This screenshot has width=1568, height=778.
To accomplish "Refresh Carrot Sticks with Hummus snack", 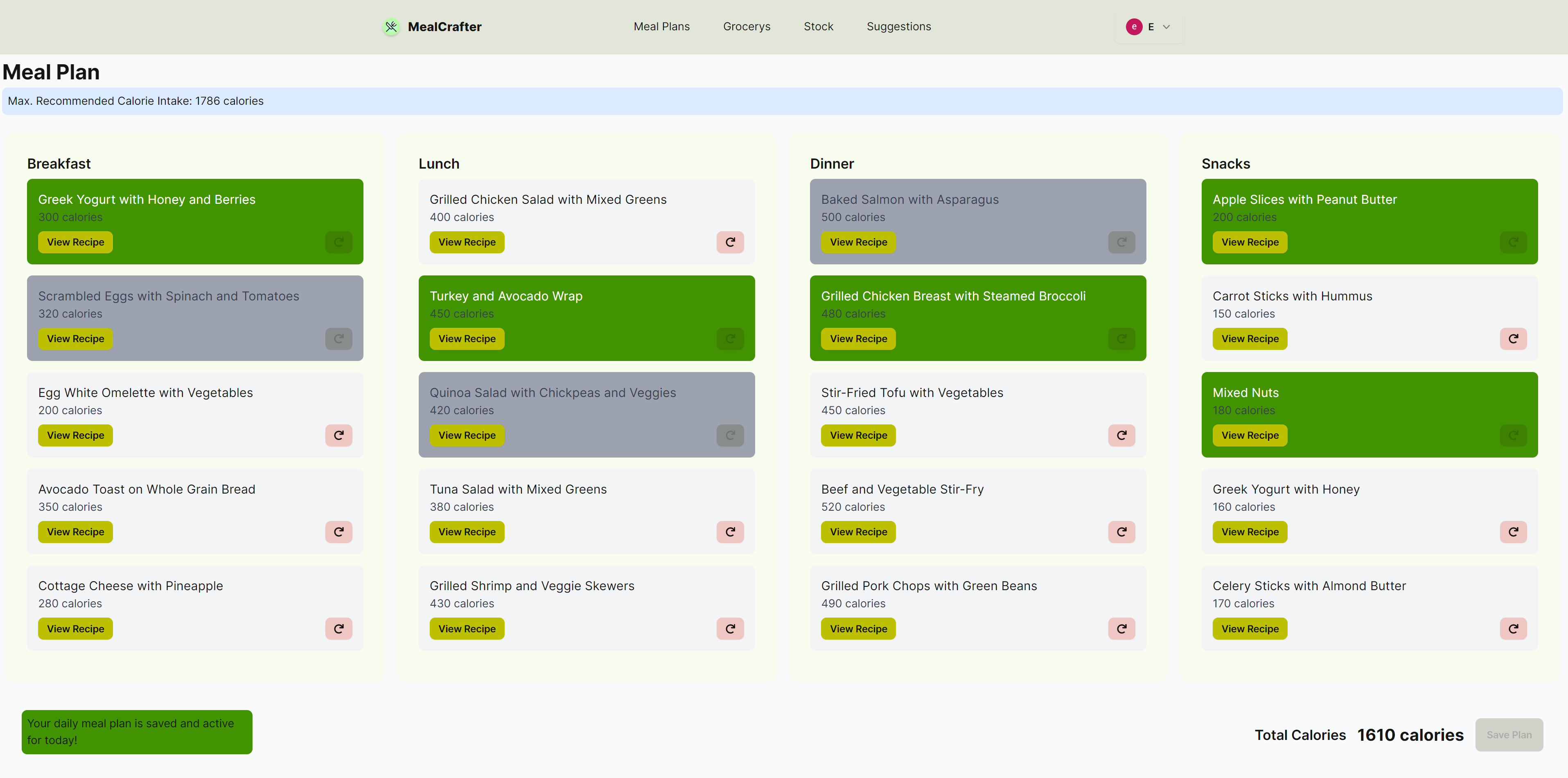I will (x=1513, y=338).
